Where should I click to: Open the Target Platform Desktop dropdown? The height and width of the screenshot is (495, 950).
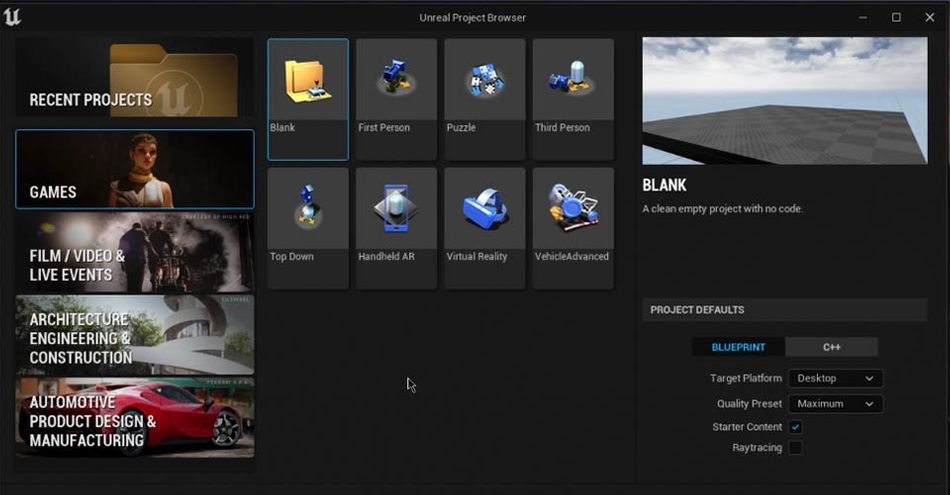(x=835, y=378)
